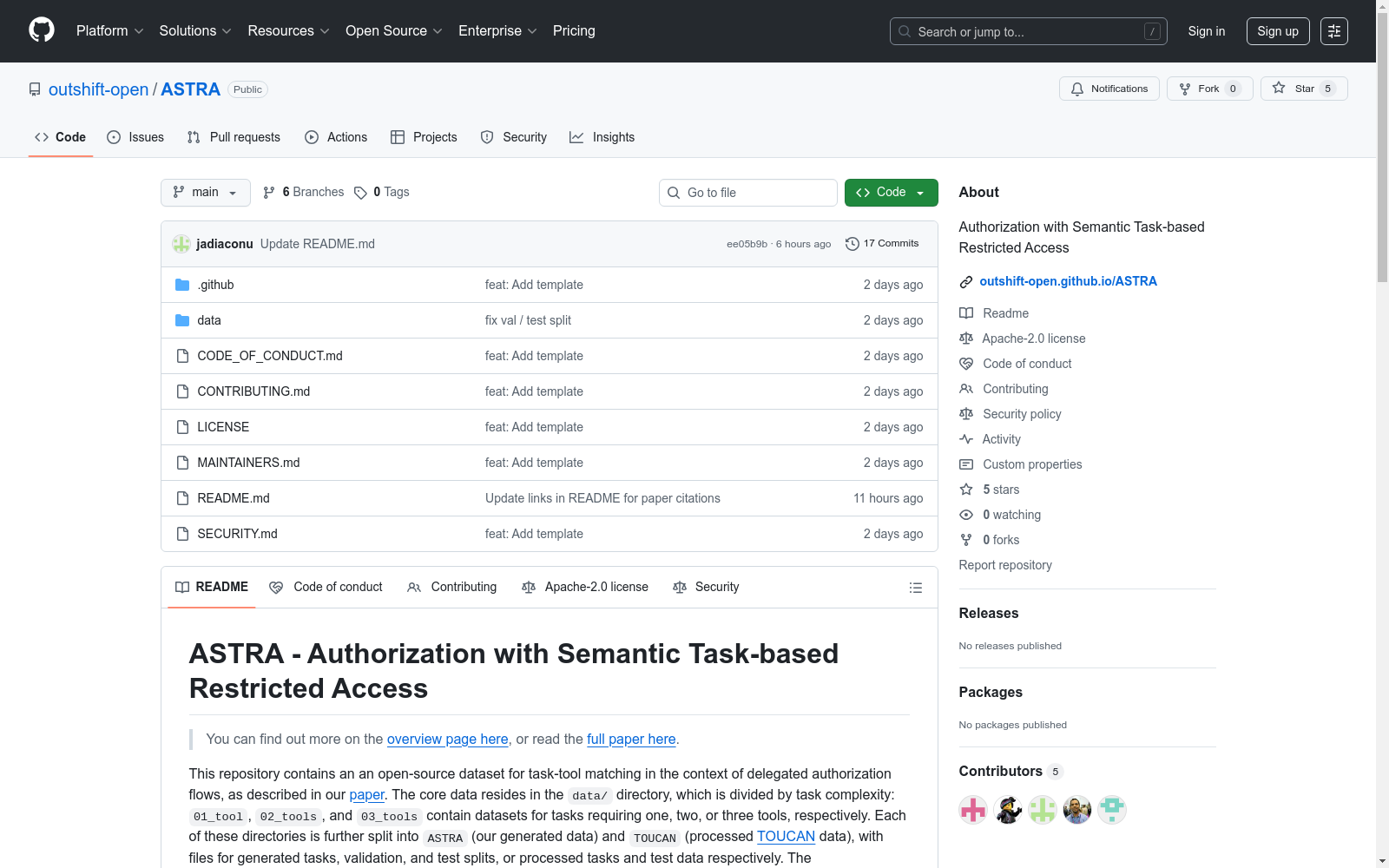Screen dimensions: 1389x868
Task: Click the second contributor avatar with hat
Action: [1008, 810]
